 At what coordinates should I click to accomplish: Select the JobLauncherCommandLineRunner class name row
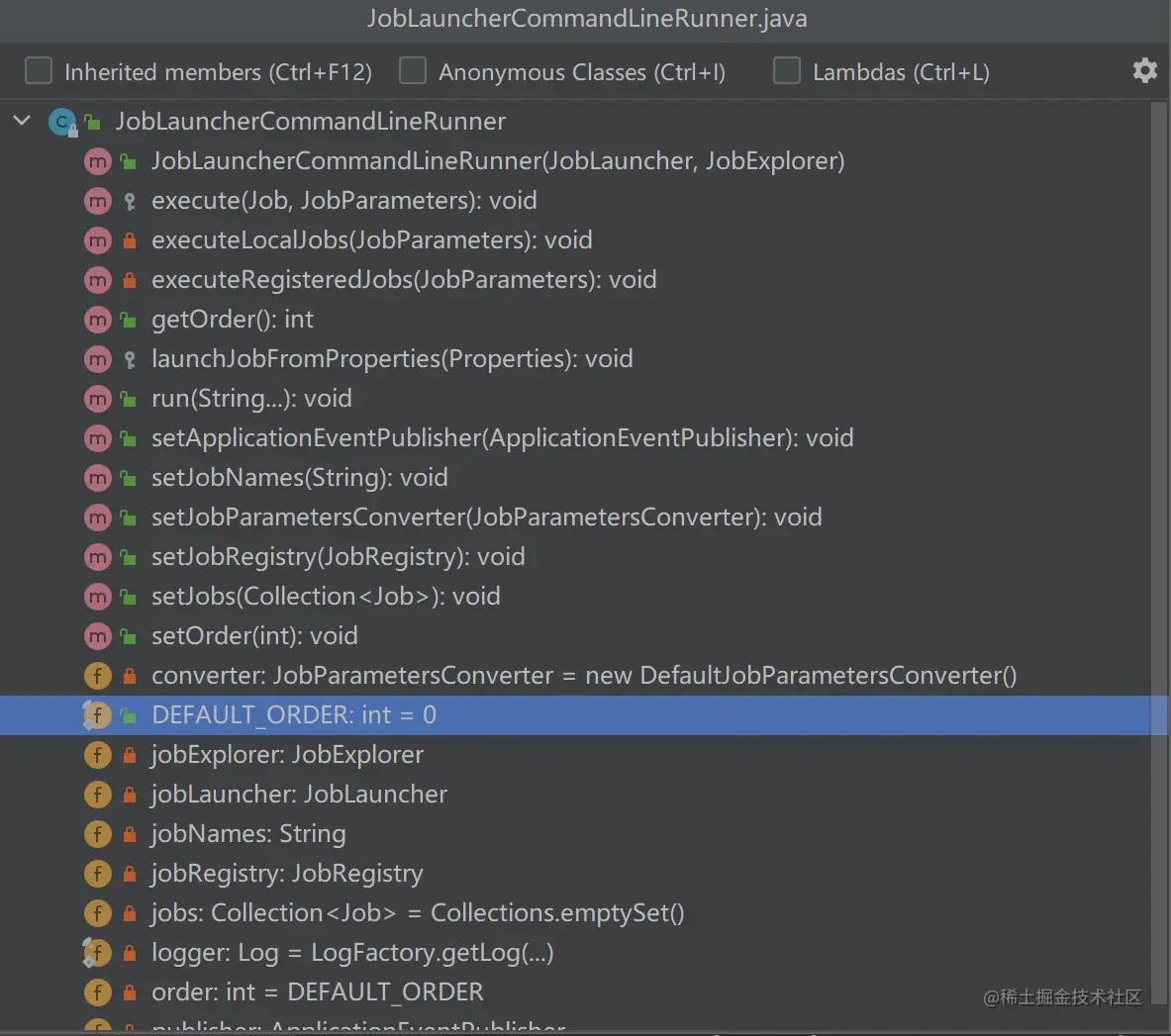(310, 121)
